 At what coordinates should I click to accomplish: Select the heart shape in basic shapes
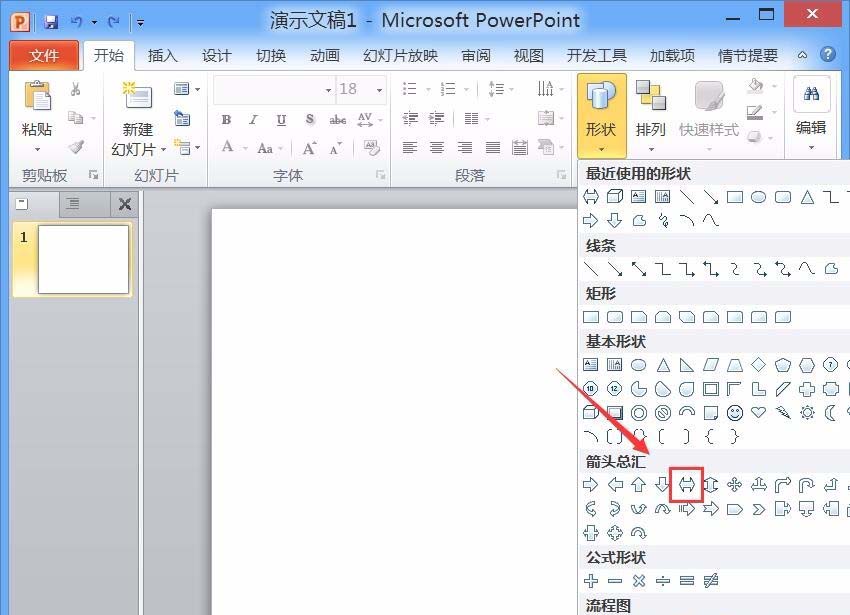tap(757, 412)
